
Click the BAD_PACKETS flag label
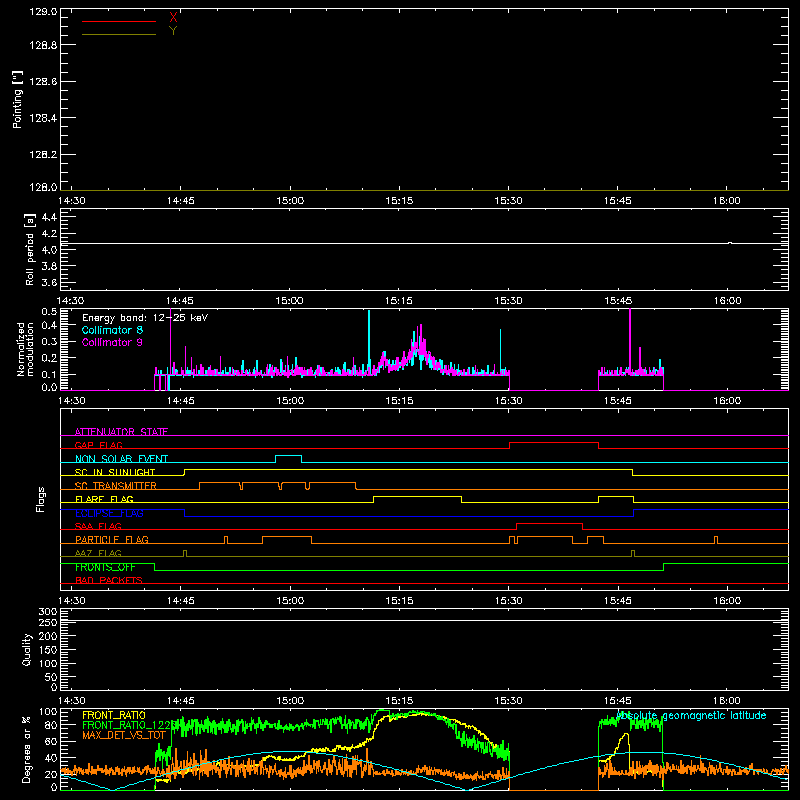coord(109,580)
